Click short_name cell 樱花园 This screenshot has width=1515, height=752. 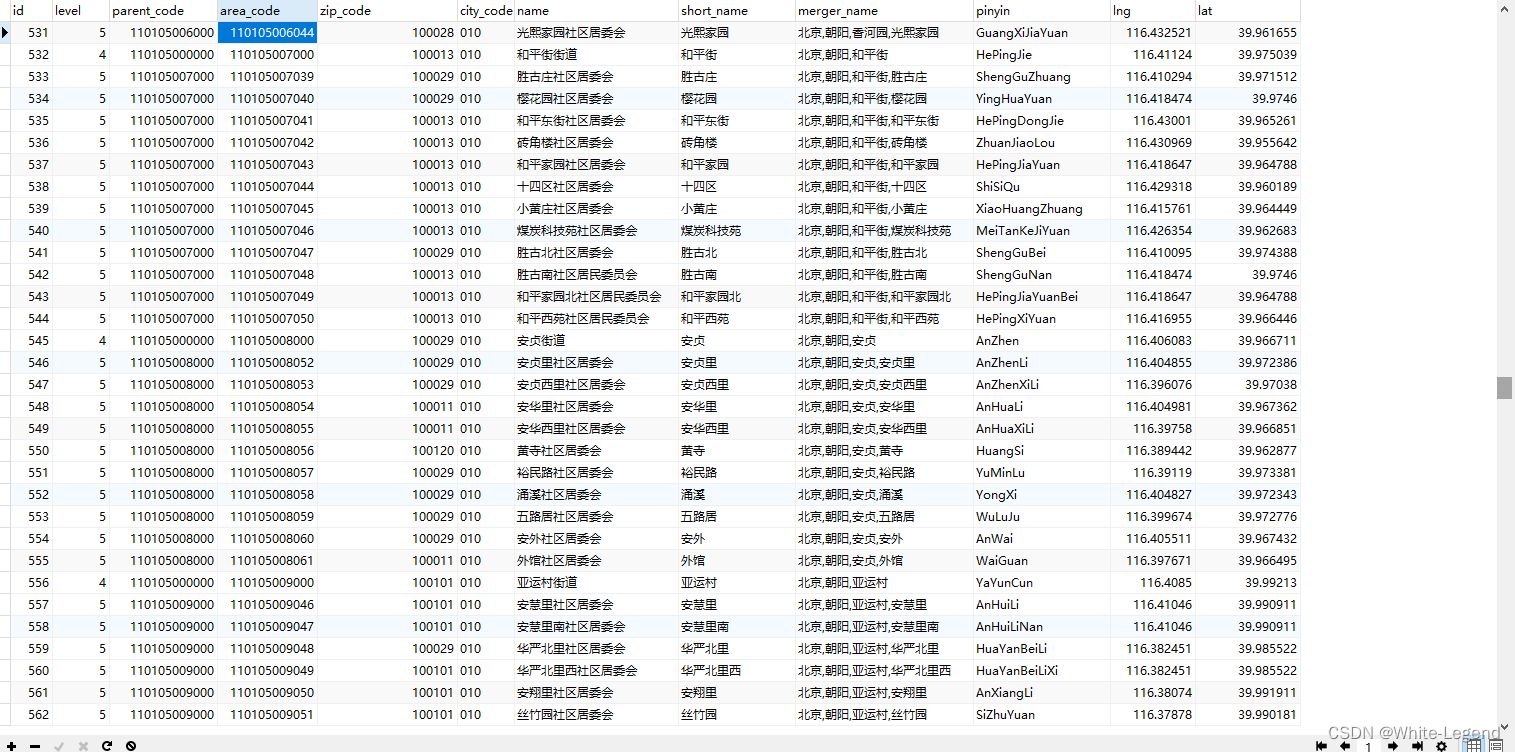click(x=736, y=99)
